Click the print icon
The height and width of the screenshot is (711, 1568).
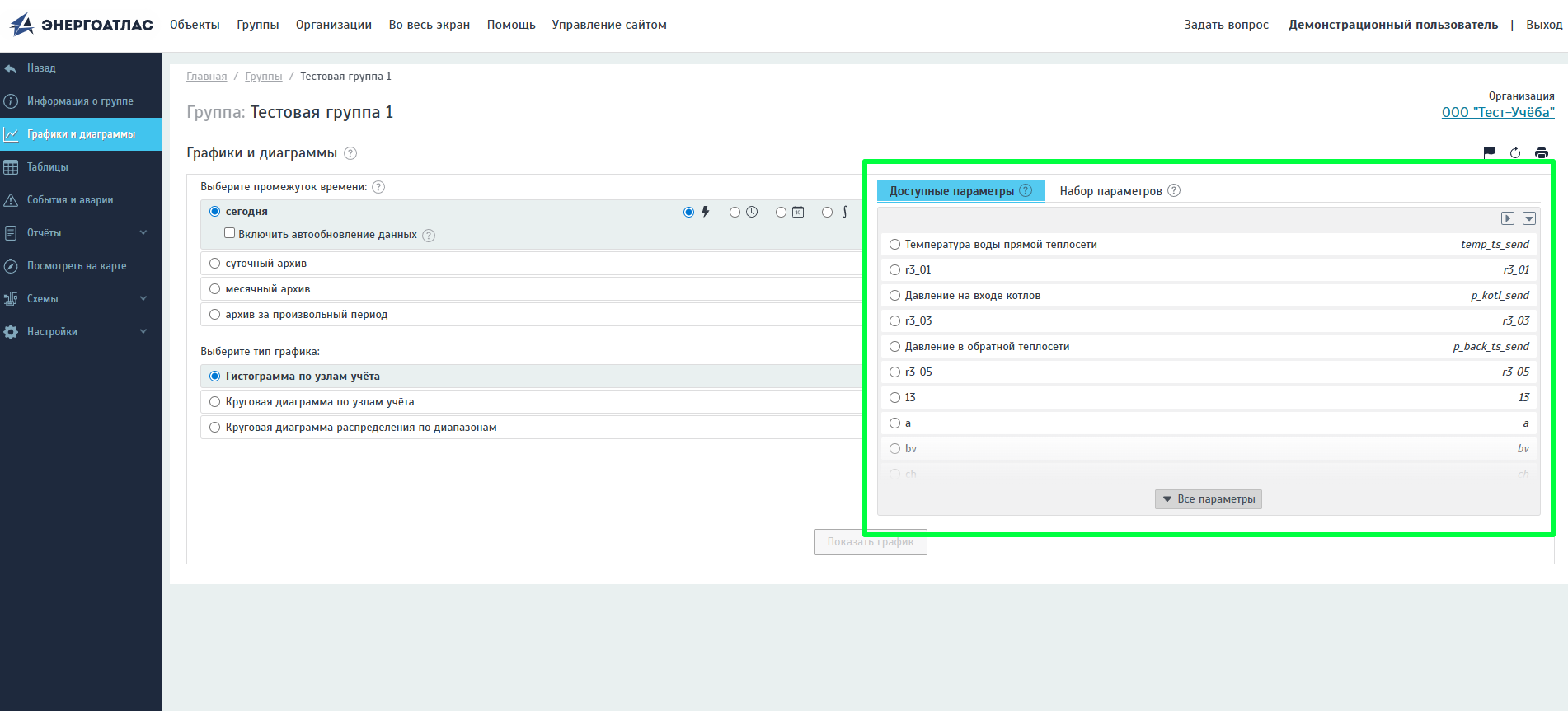pos(1542,153)
